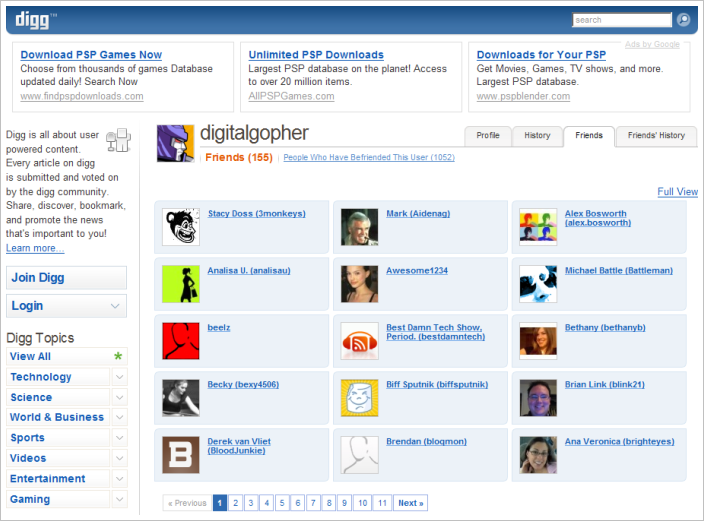Expand the Sports topic dropdown arrow

[x=119, y=437]
